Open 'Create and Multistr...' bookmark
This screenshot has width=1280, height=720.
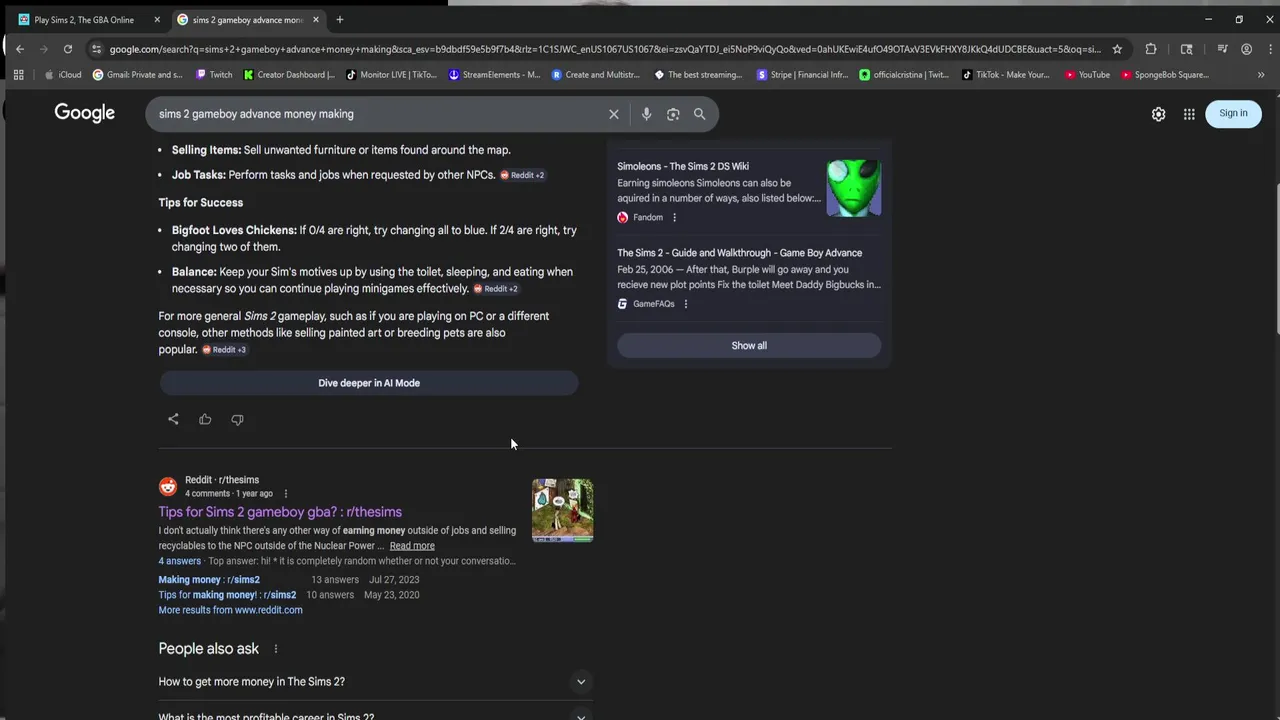(596, 75)
